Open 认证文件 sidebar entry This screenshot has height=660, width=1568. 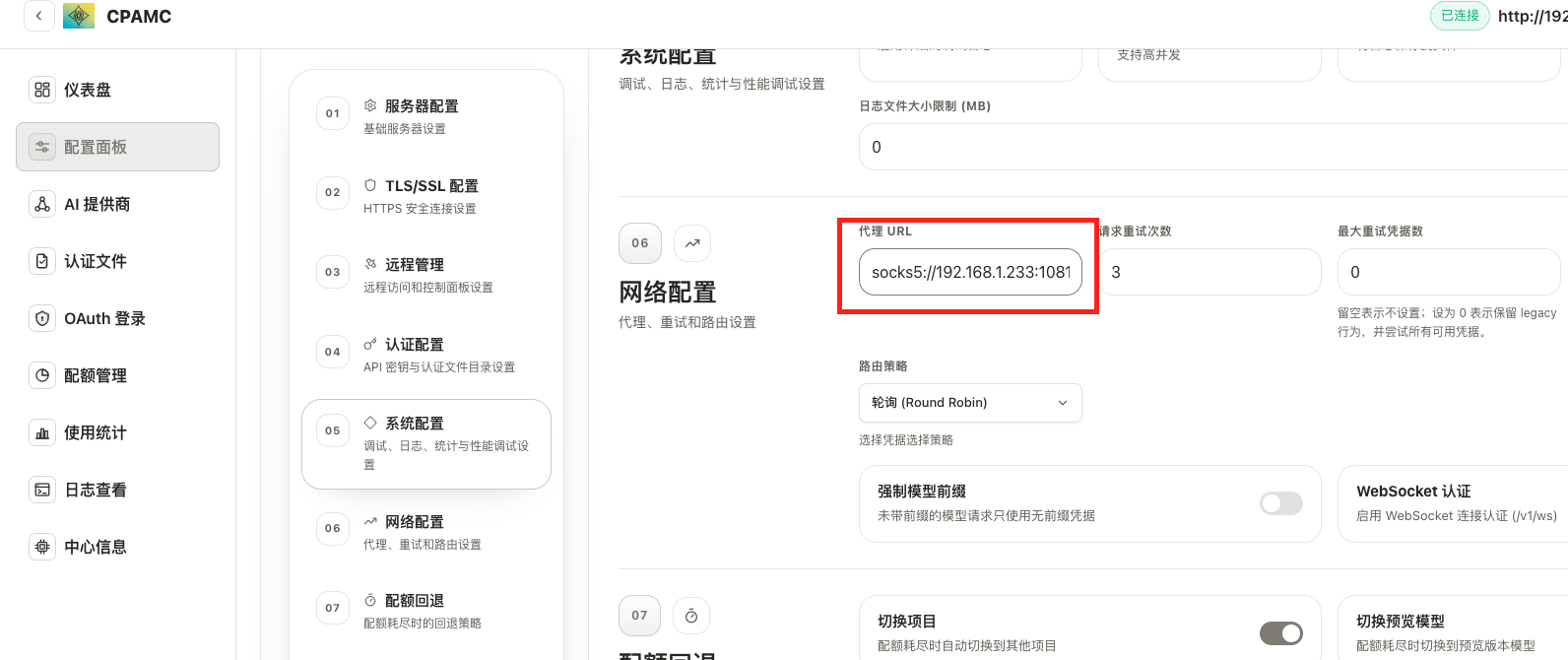coord(117,261)
